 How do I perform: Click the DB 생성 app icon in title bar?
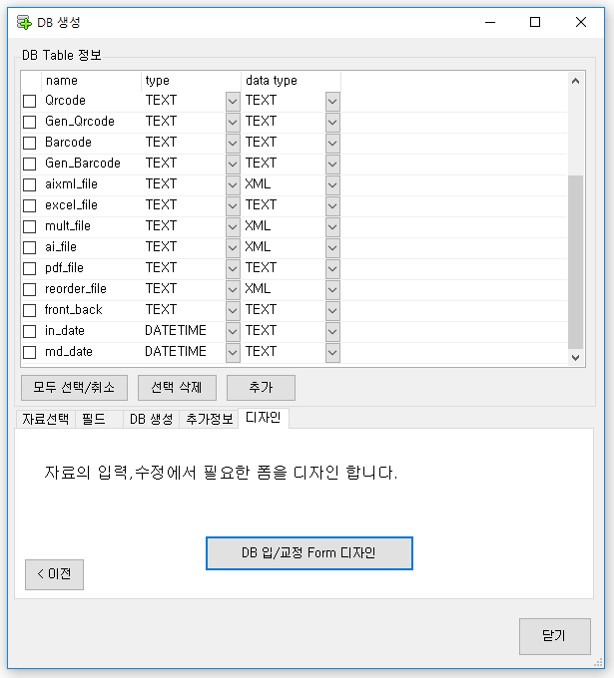coord(24,22)
